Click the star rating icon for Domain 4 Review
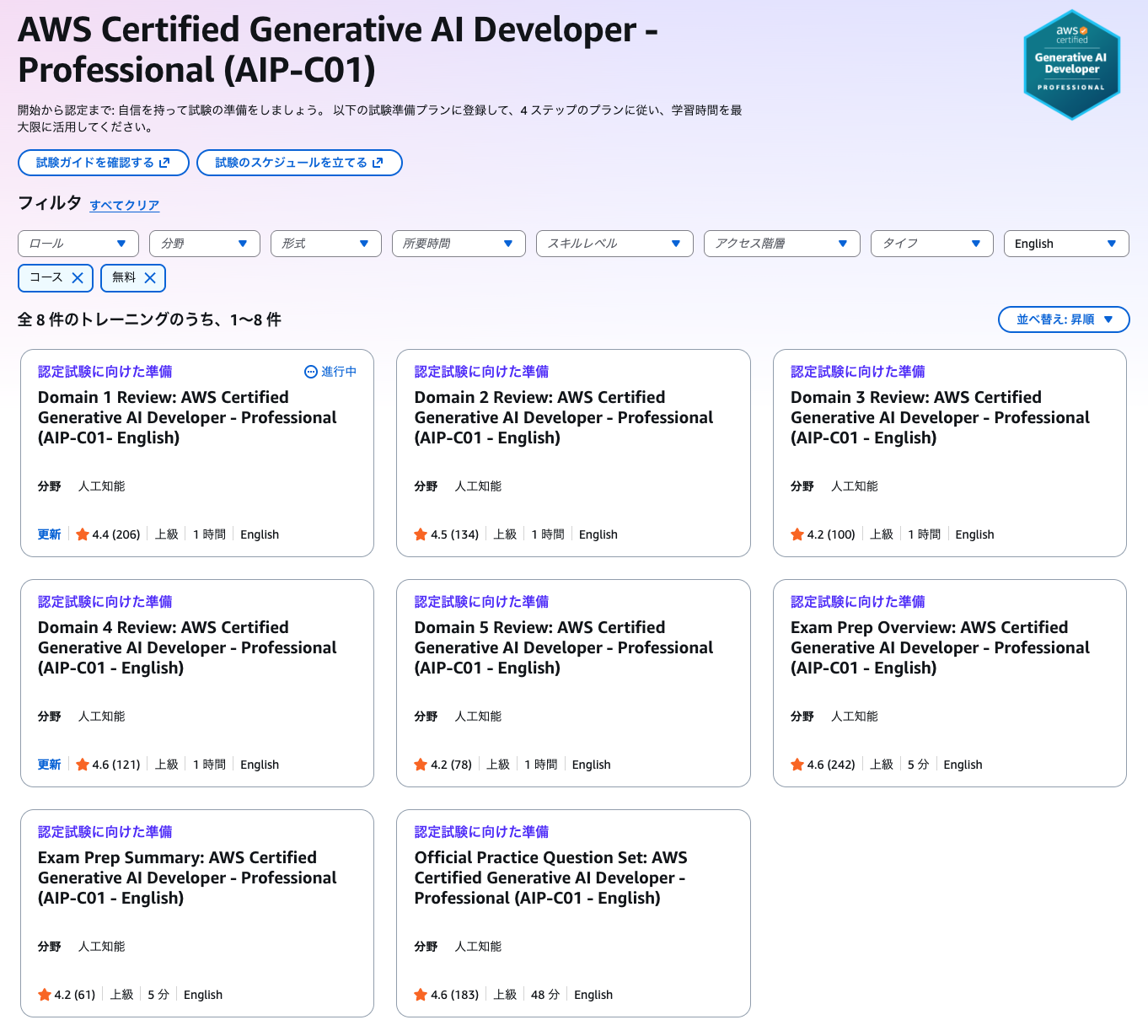The height and width of the screenshot is (1036, 1148). click(x=83, y=765)
